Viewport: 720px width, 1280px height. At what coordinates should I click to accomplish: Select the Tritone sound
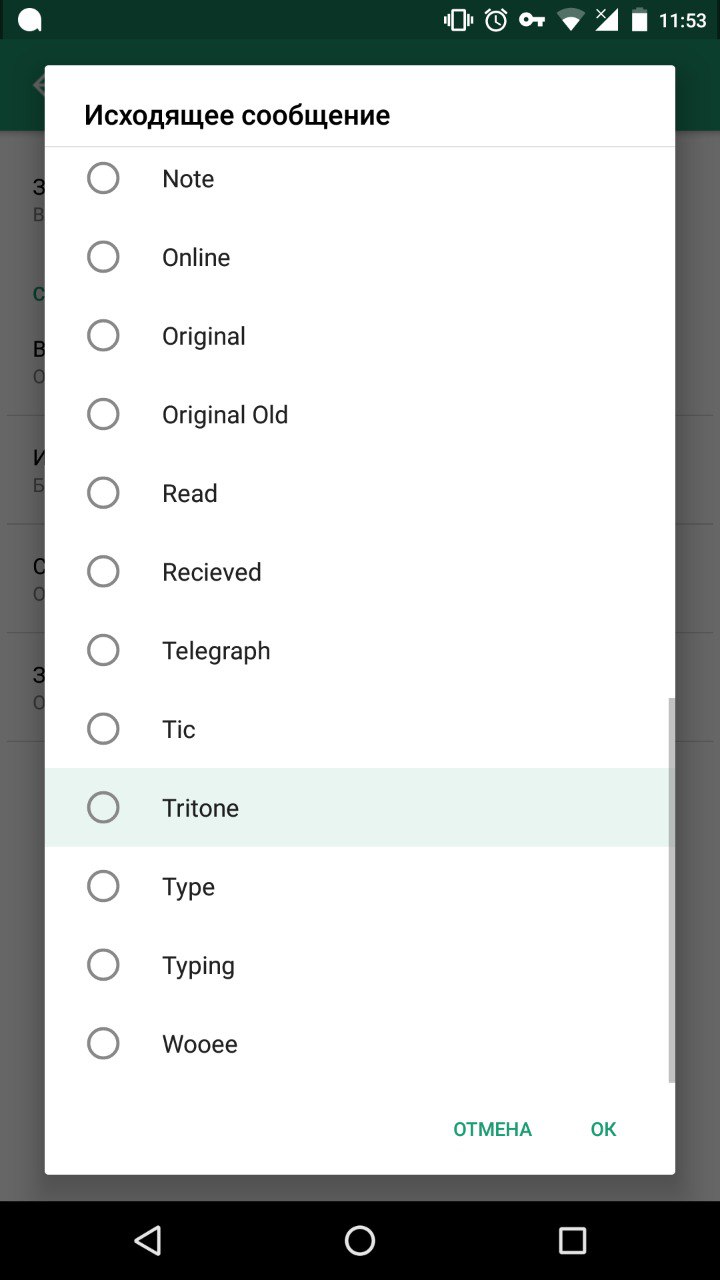pos(103,808)
